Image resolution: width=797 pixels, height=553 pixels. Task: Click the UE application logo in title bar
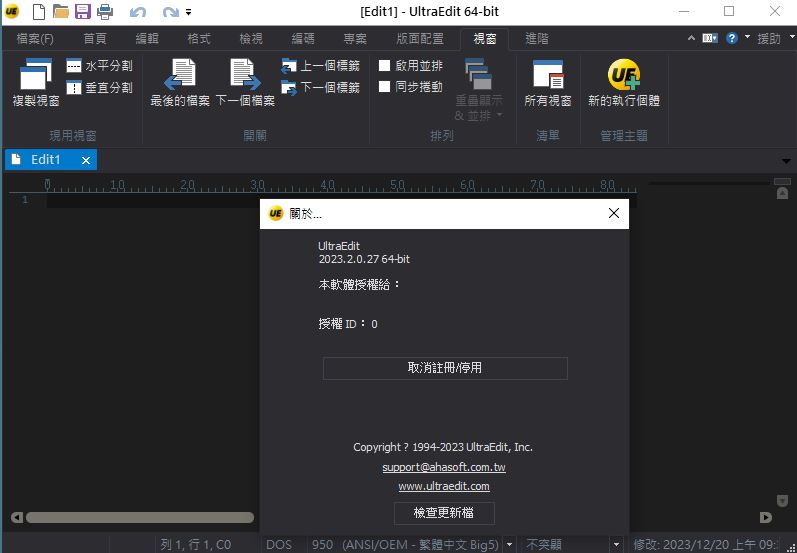11,11
